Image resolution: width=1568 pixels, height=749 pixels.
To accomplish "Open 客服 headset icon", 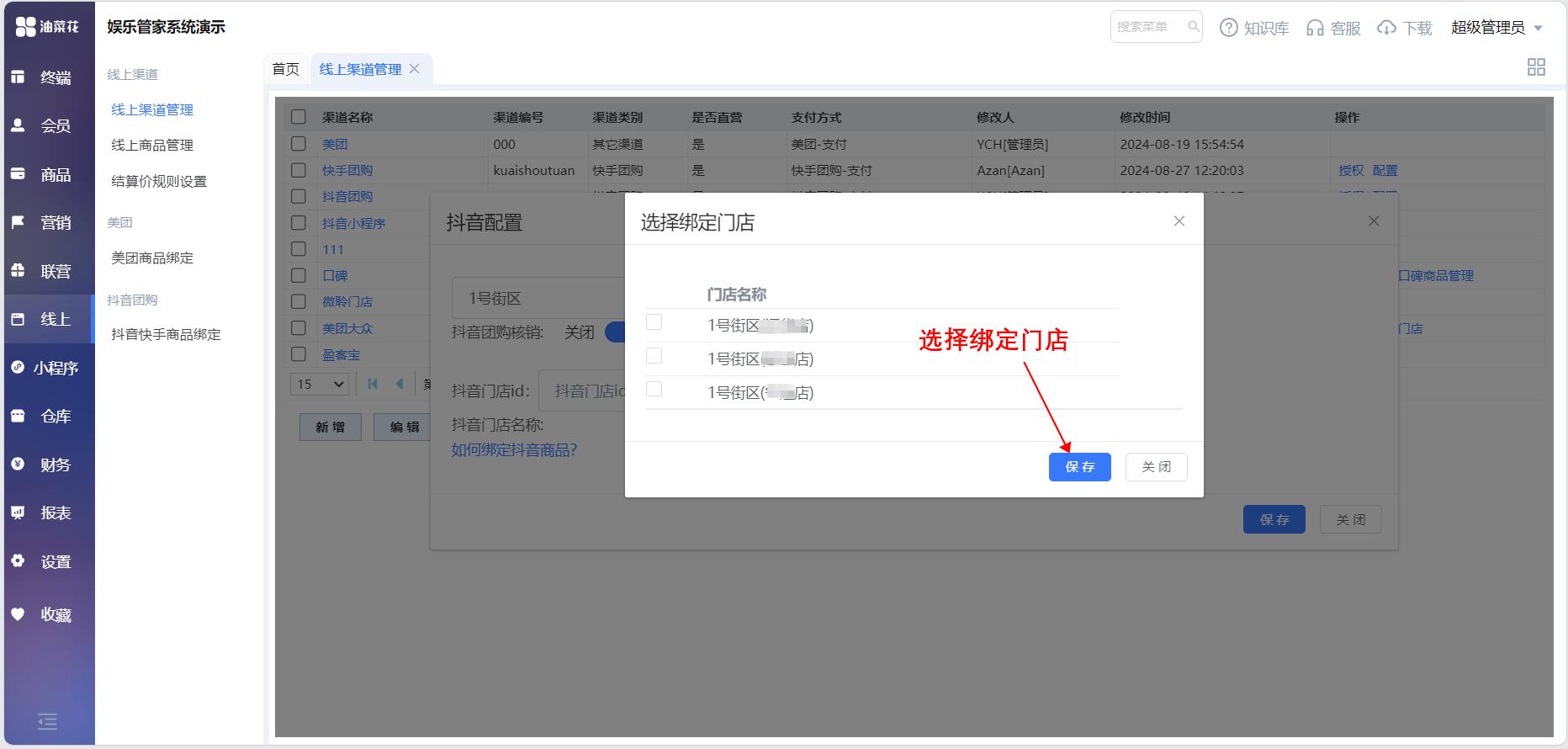I will [1315, 28].
